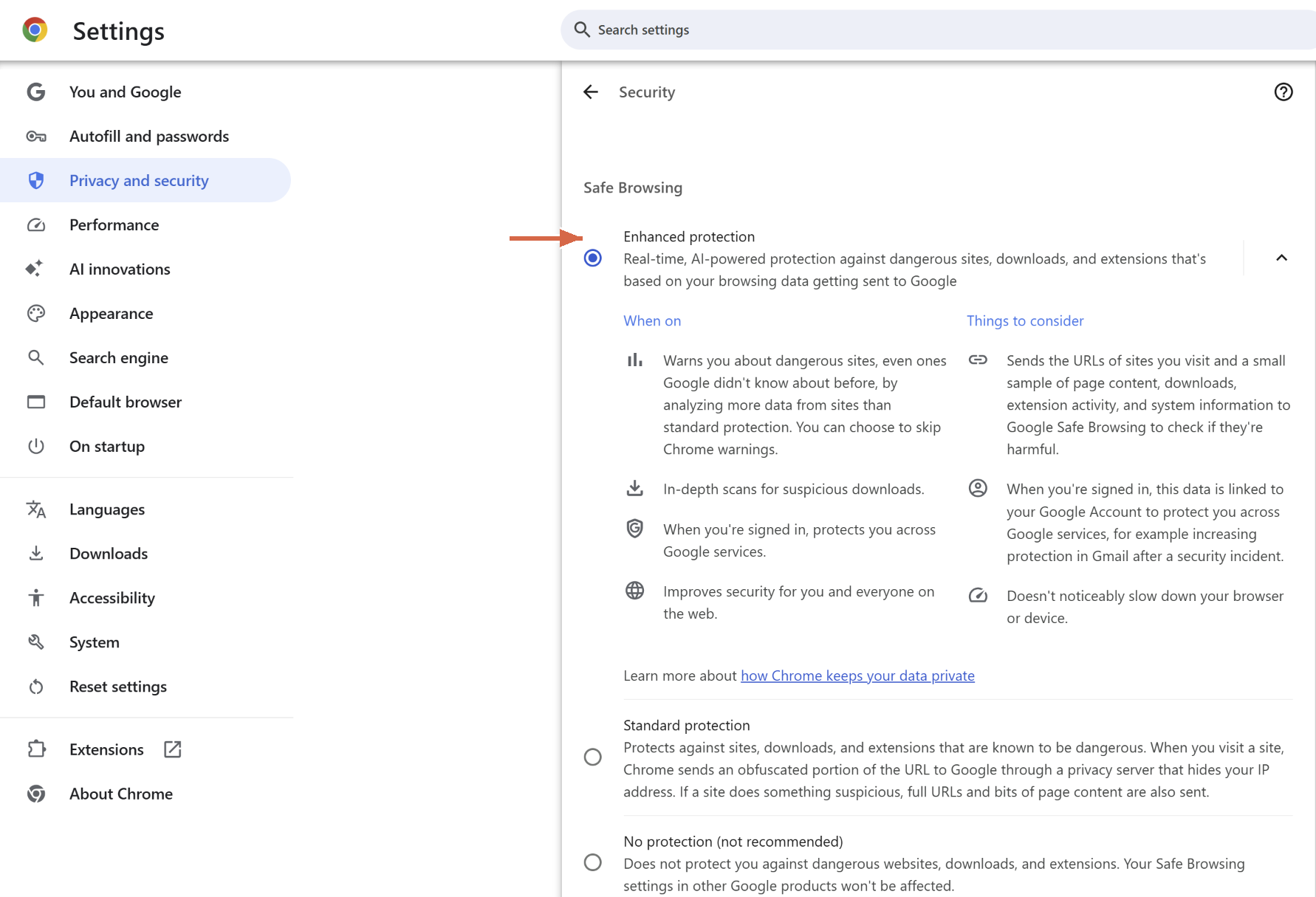Click the browser window icon for Default browser
The width and height of the screenshot is (1316, 897).
(35, 402)
